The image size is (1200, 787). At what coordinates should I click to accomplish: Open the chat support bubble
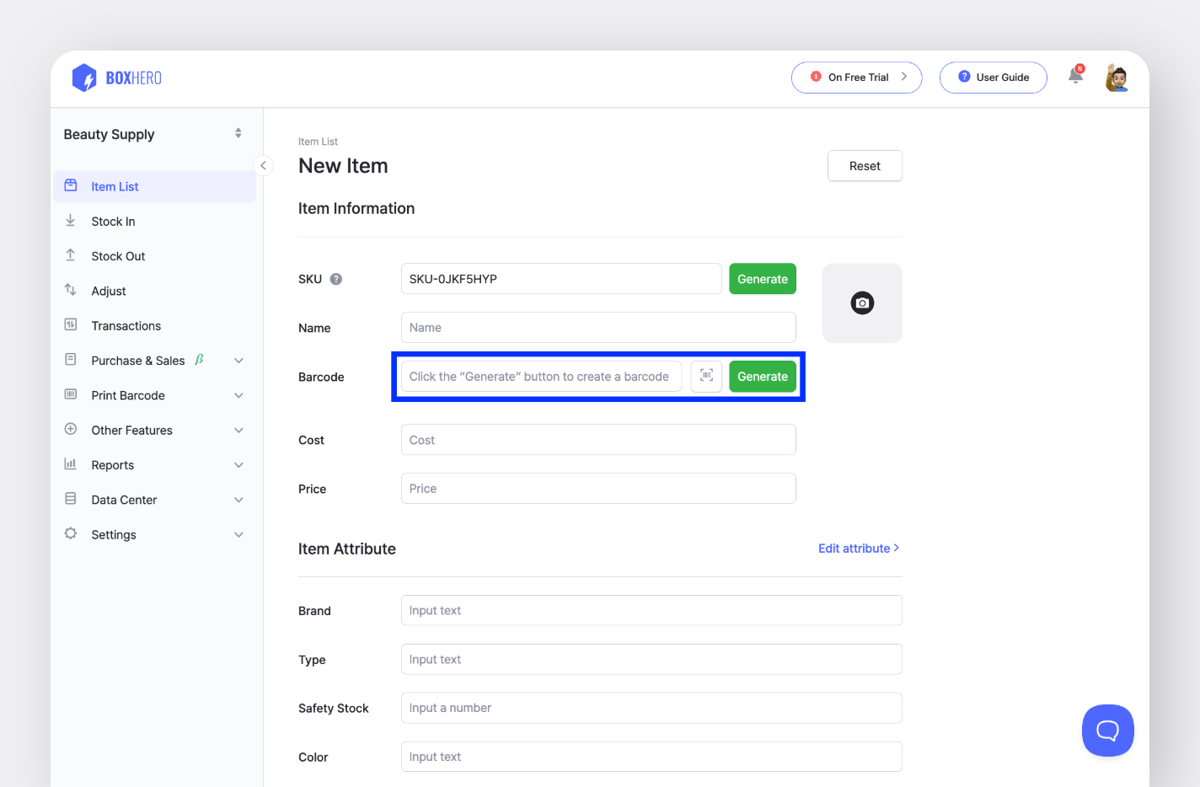pos(1108,730)
